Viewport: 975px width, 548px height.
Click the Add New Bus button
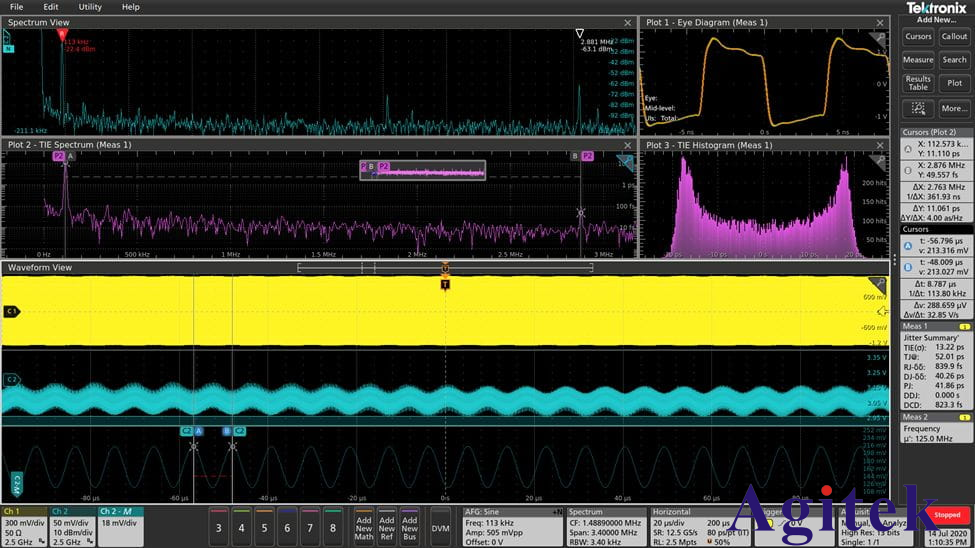[x=410, y=526]
